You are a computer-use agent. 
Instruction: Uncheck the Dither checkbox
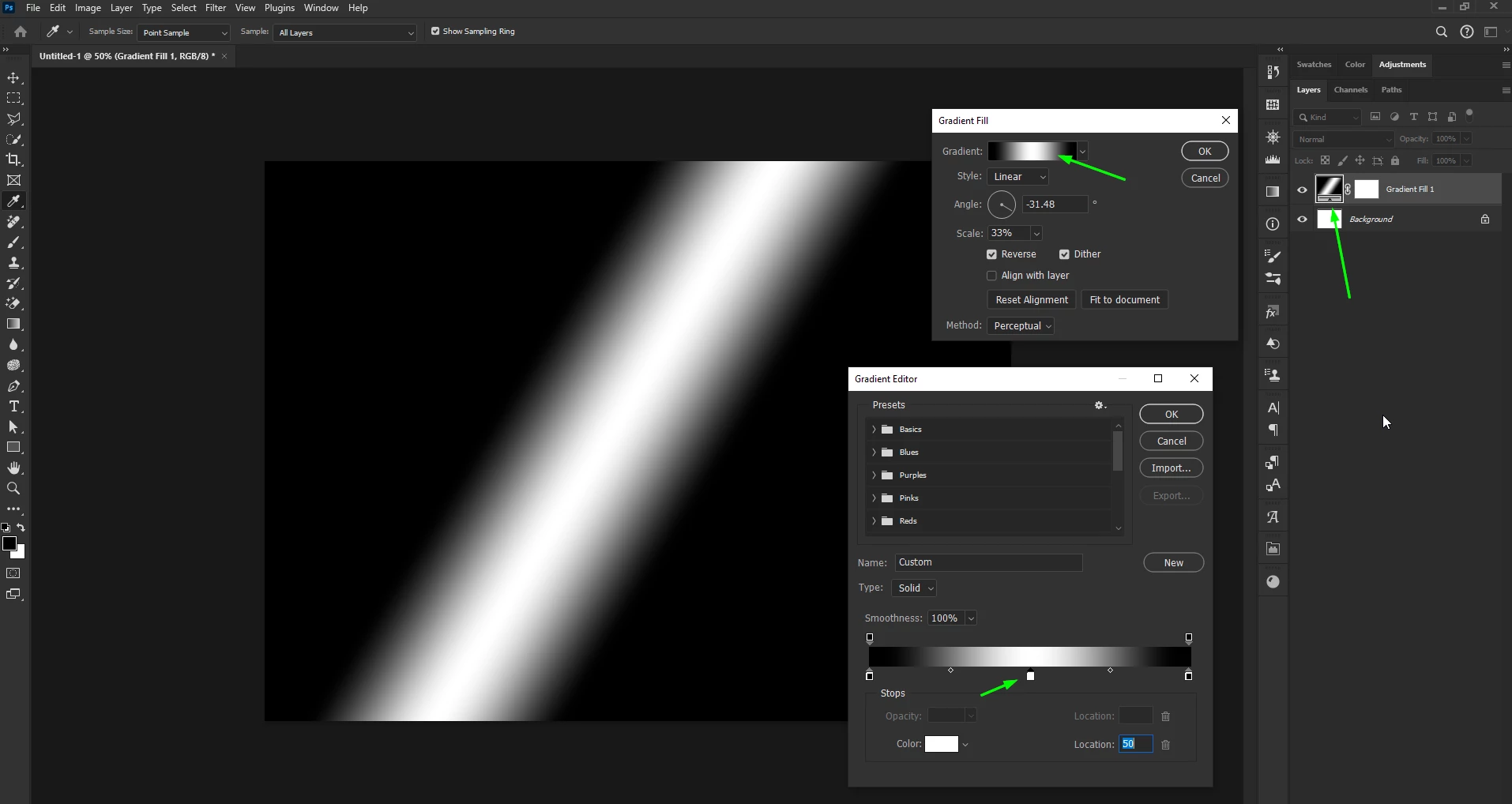tap(1064, 254)
